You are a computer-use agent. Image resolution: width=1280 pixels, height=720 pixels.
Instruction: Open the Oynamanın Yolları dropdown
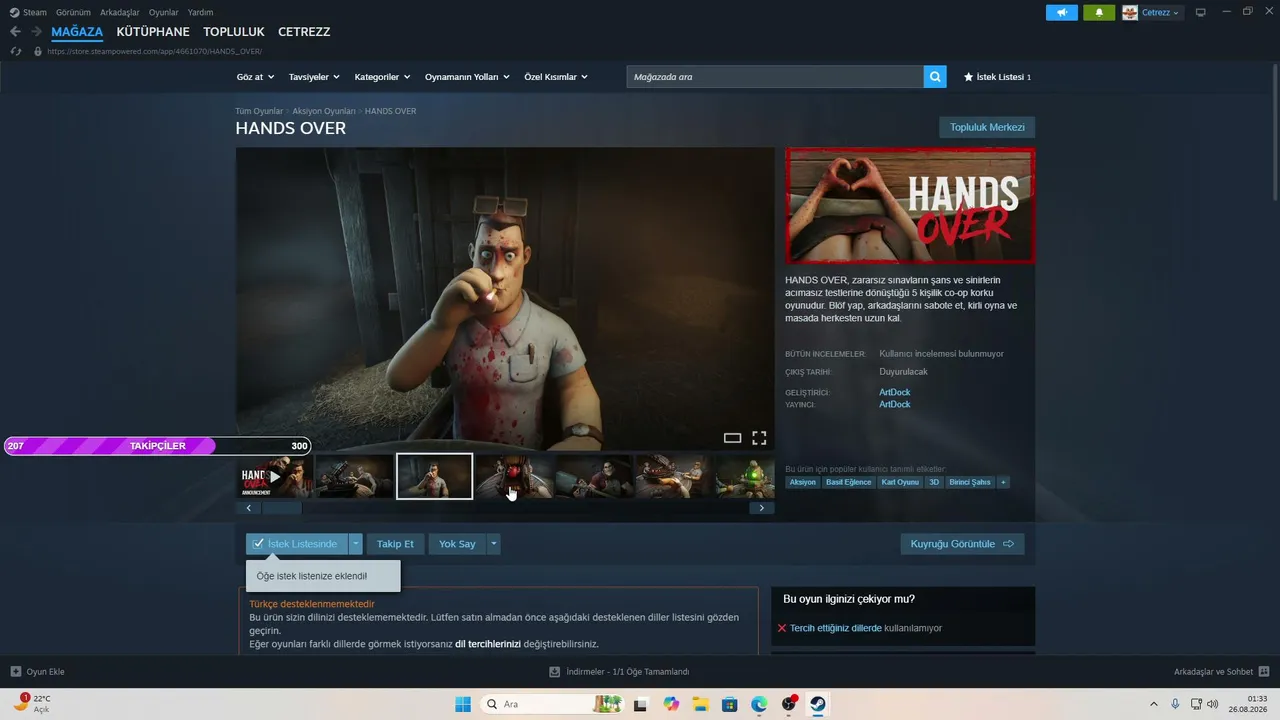pyautogui.click(x=468, y=77)
